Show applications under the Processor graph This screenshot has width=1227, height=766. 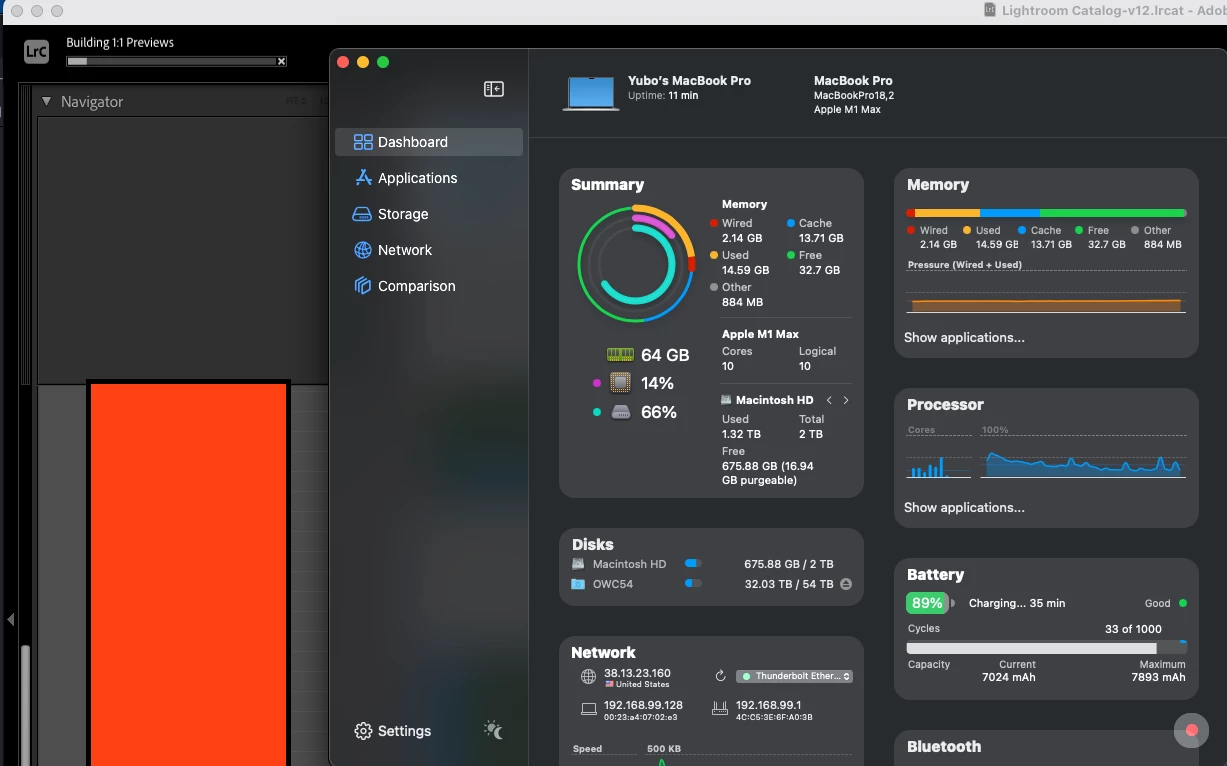(x=964, y=508)
